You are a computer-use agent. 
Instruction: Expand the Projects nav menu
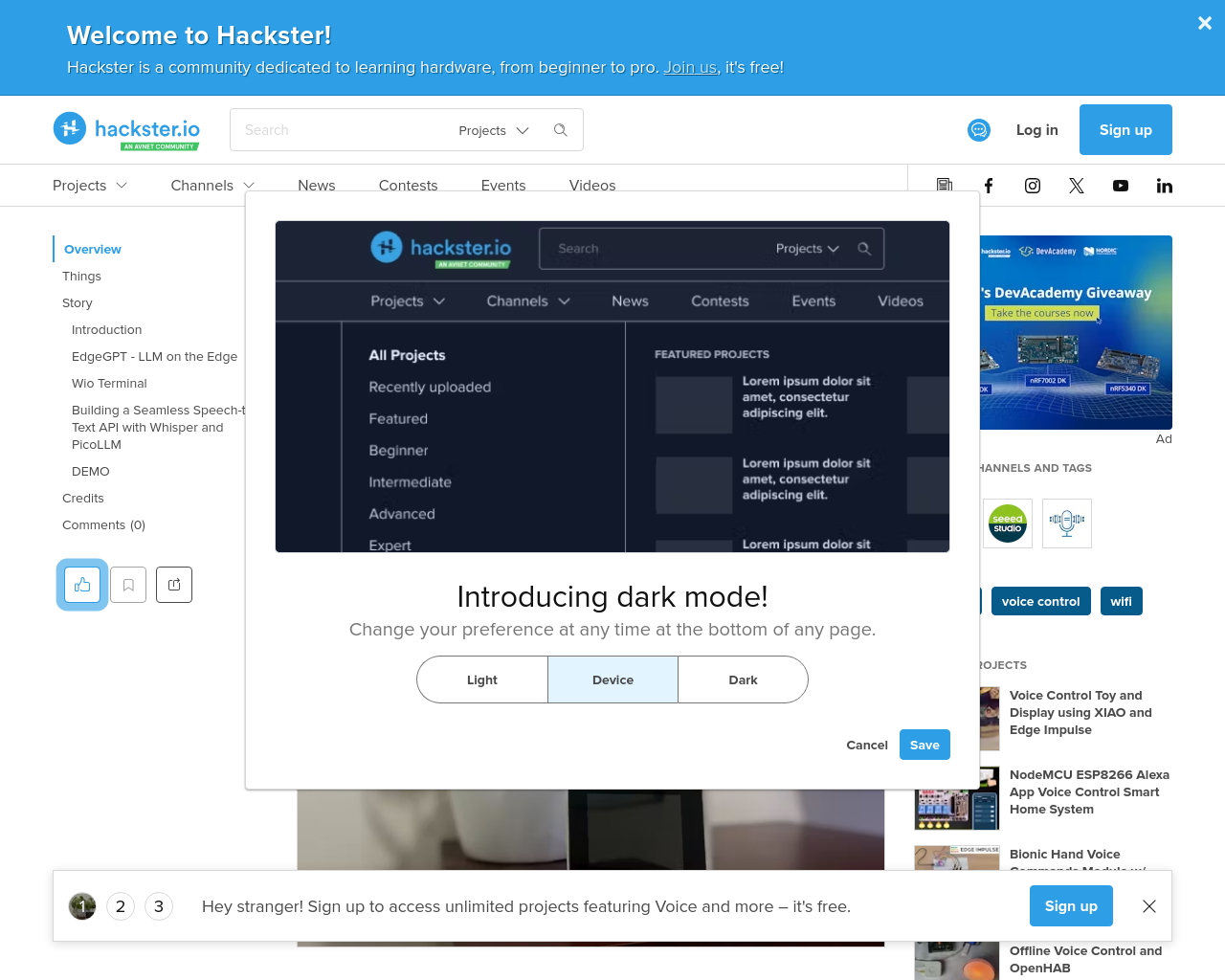90,186
